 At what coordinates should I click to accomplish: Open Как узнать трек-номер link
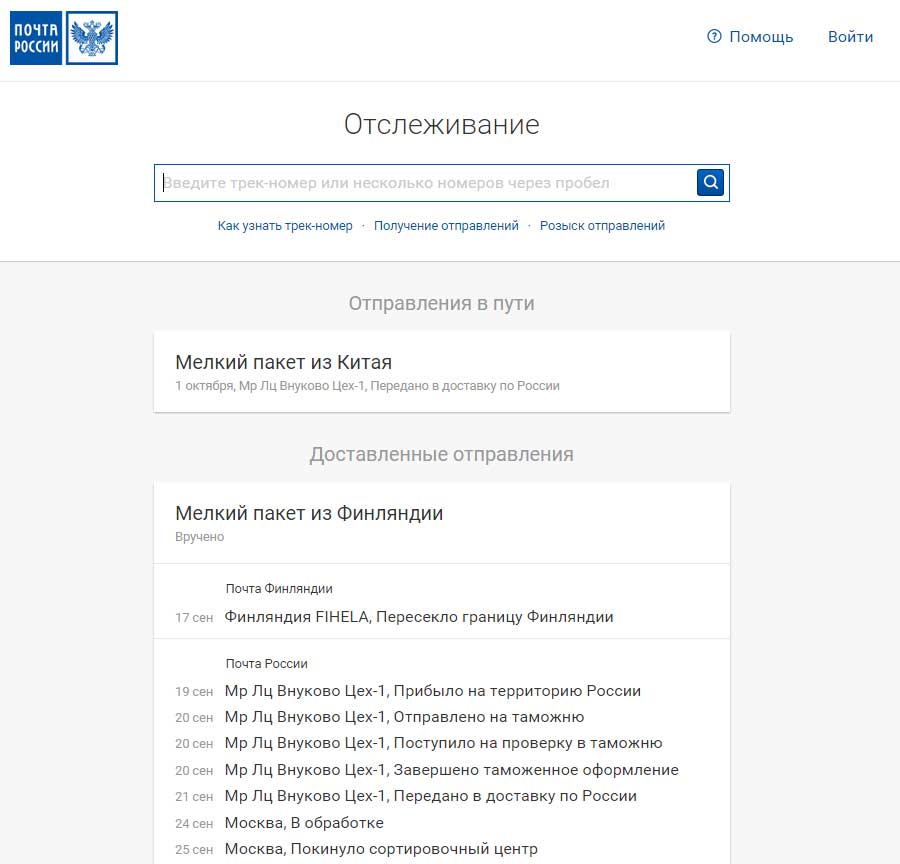[285, 226]
